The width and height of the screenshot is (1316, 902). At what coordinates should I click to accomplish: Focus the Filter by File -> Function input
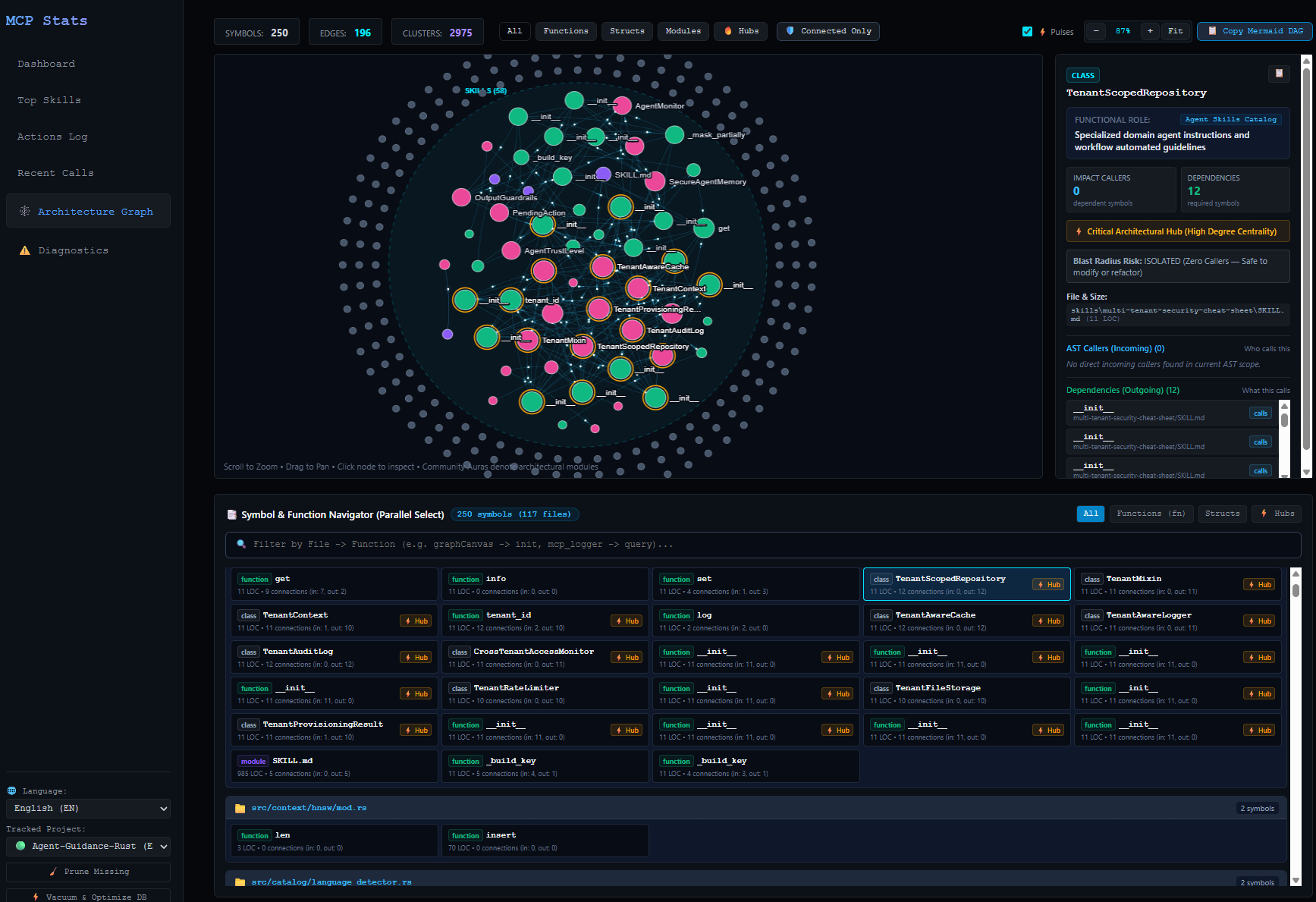point(763,545)
